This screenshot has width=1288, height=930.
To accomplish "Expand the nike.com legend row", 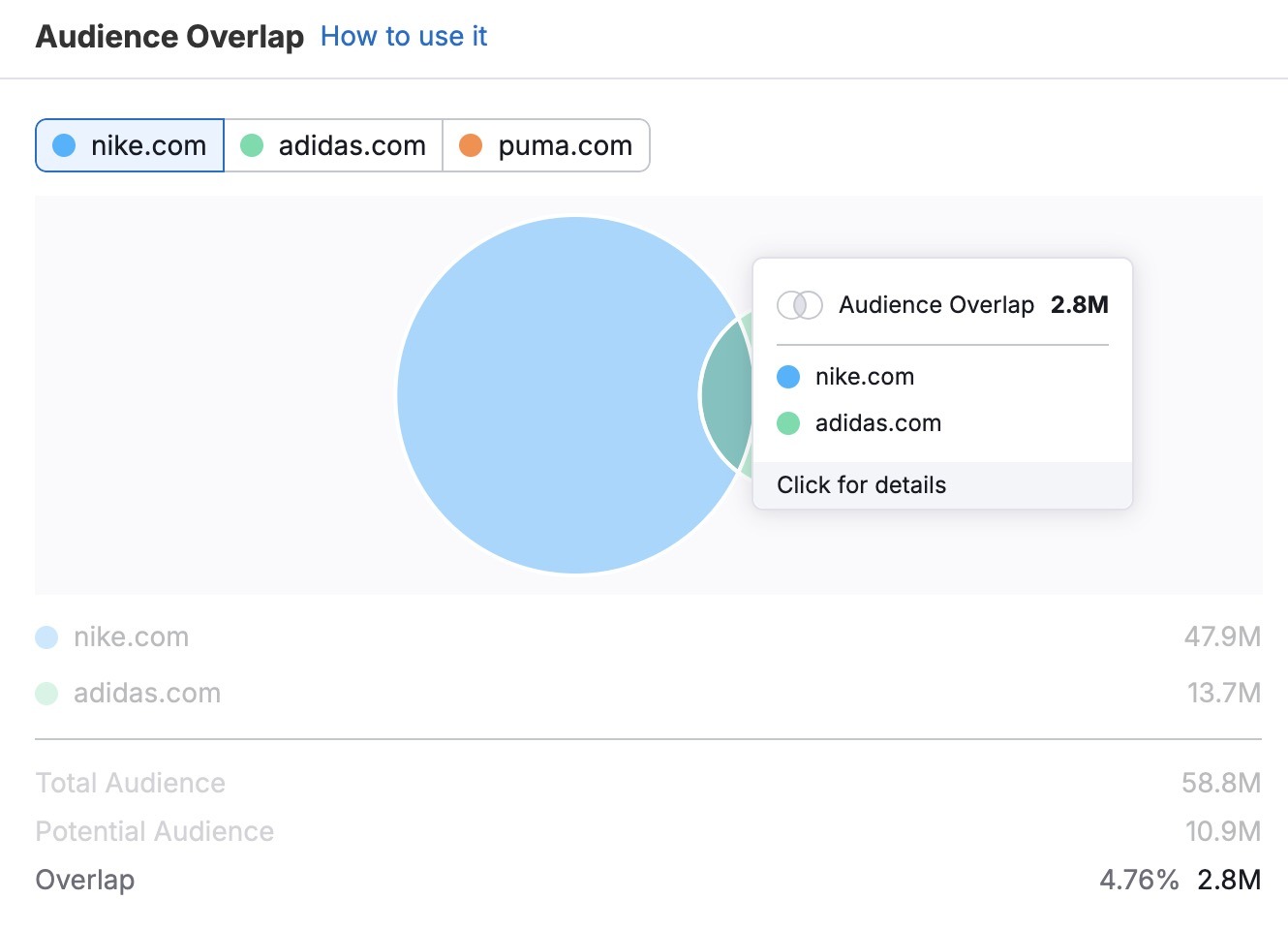I will 130,636.
